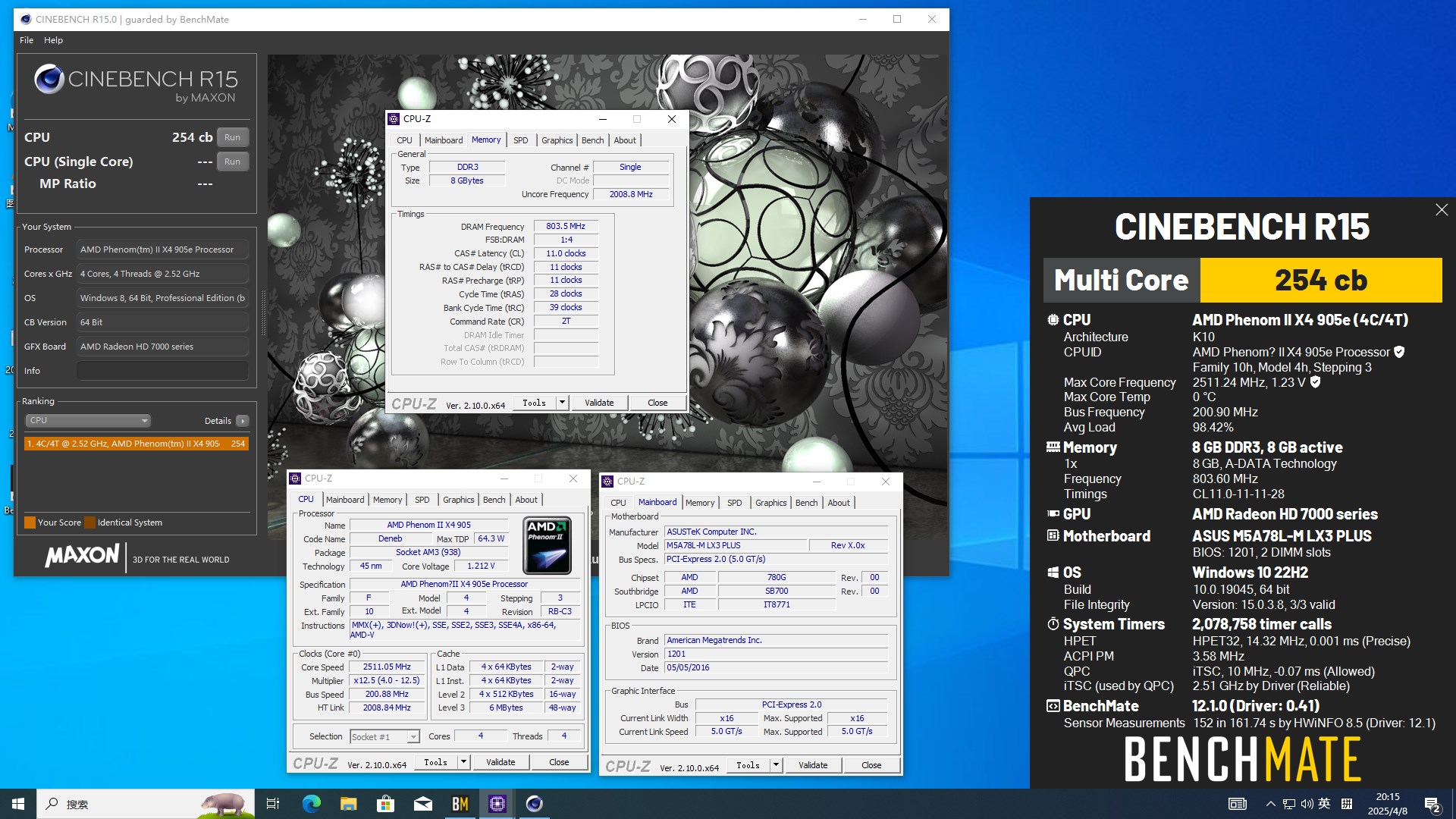Open Task View from taskbar
This screenshot has height=819, width=1456.
pos(273,804)
